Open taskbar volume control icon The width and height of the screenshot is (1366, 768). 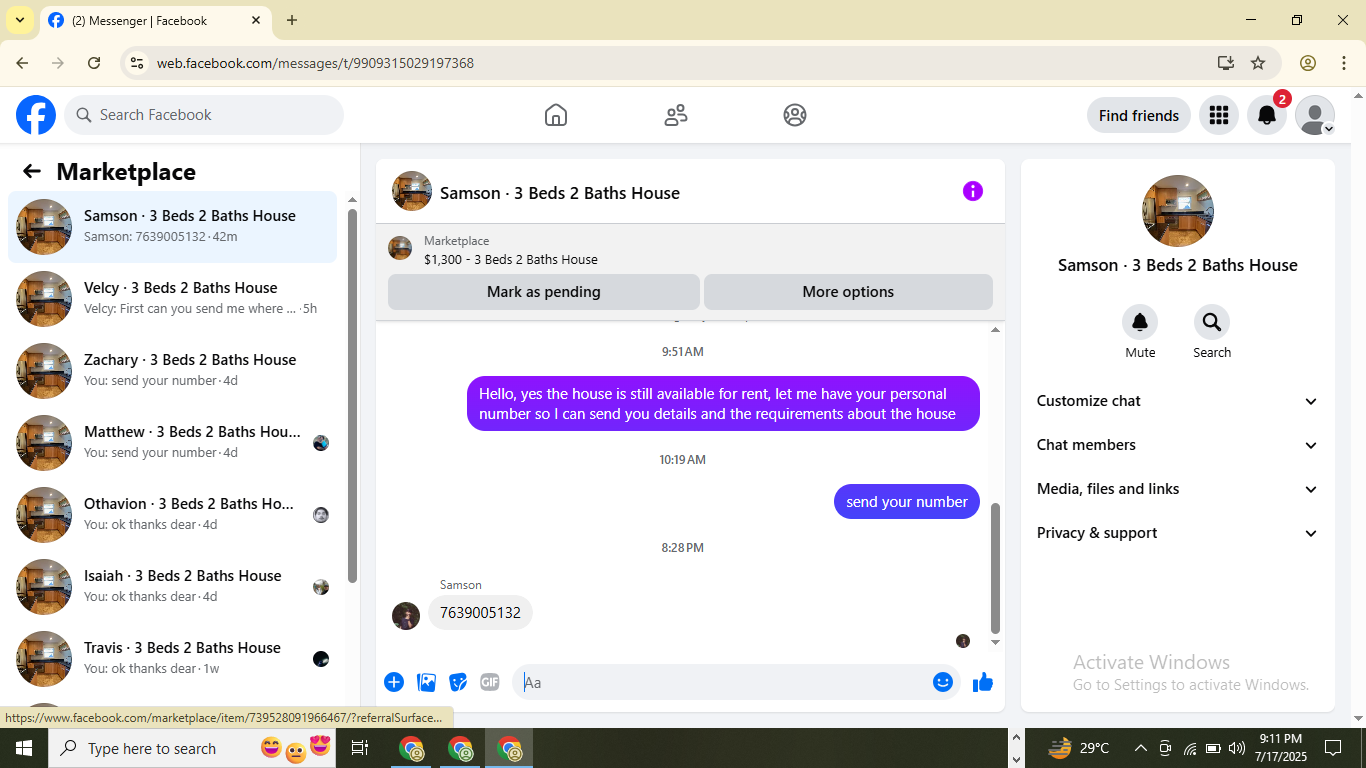[x=1237, y=748]
